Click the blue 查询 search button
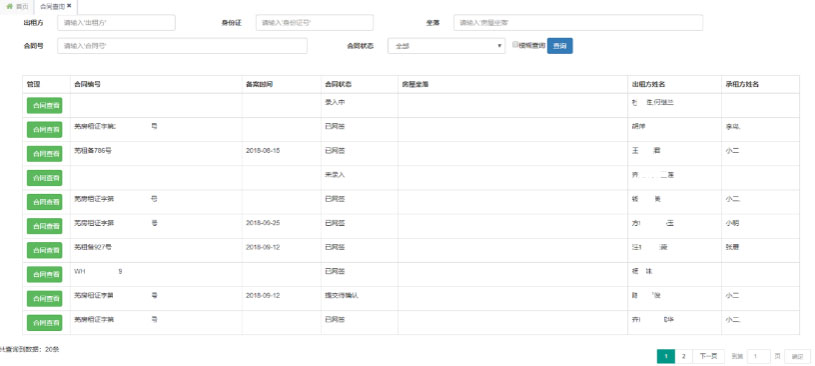The image size is (815, 366). [560, 46]
